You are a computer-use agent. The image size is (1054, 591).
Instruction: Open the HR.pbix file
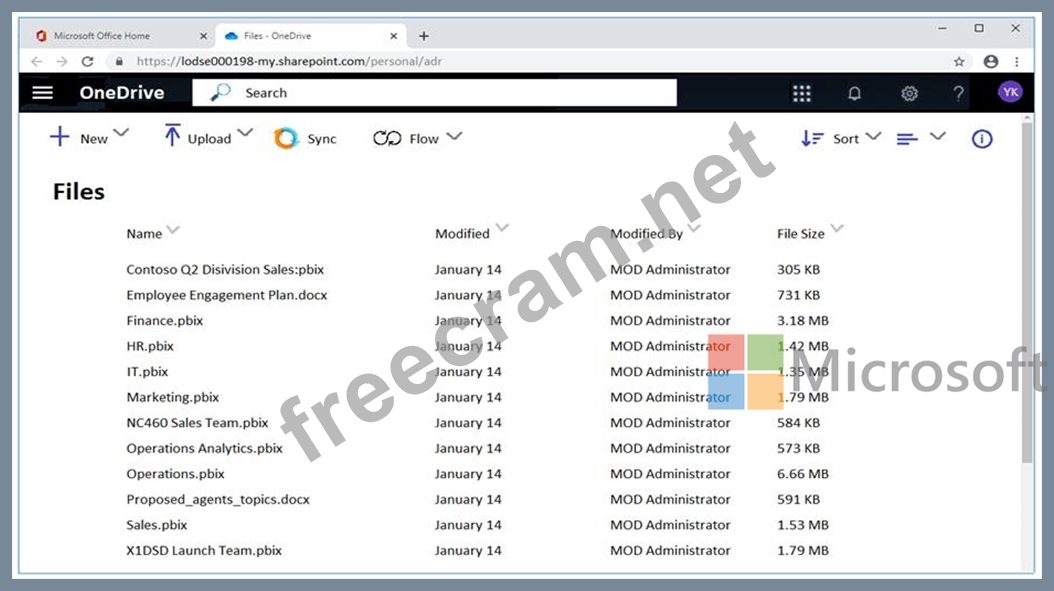pos(150,346)
